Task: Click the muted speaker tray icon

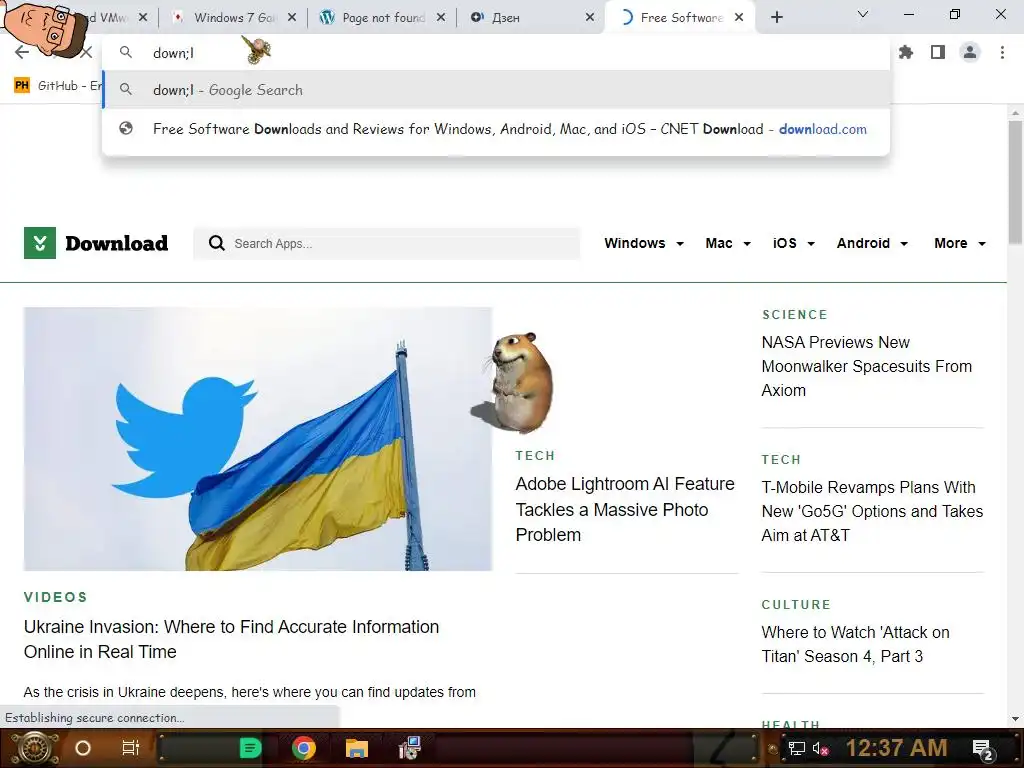Action: pyautogui.click(x=821, y=748)
